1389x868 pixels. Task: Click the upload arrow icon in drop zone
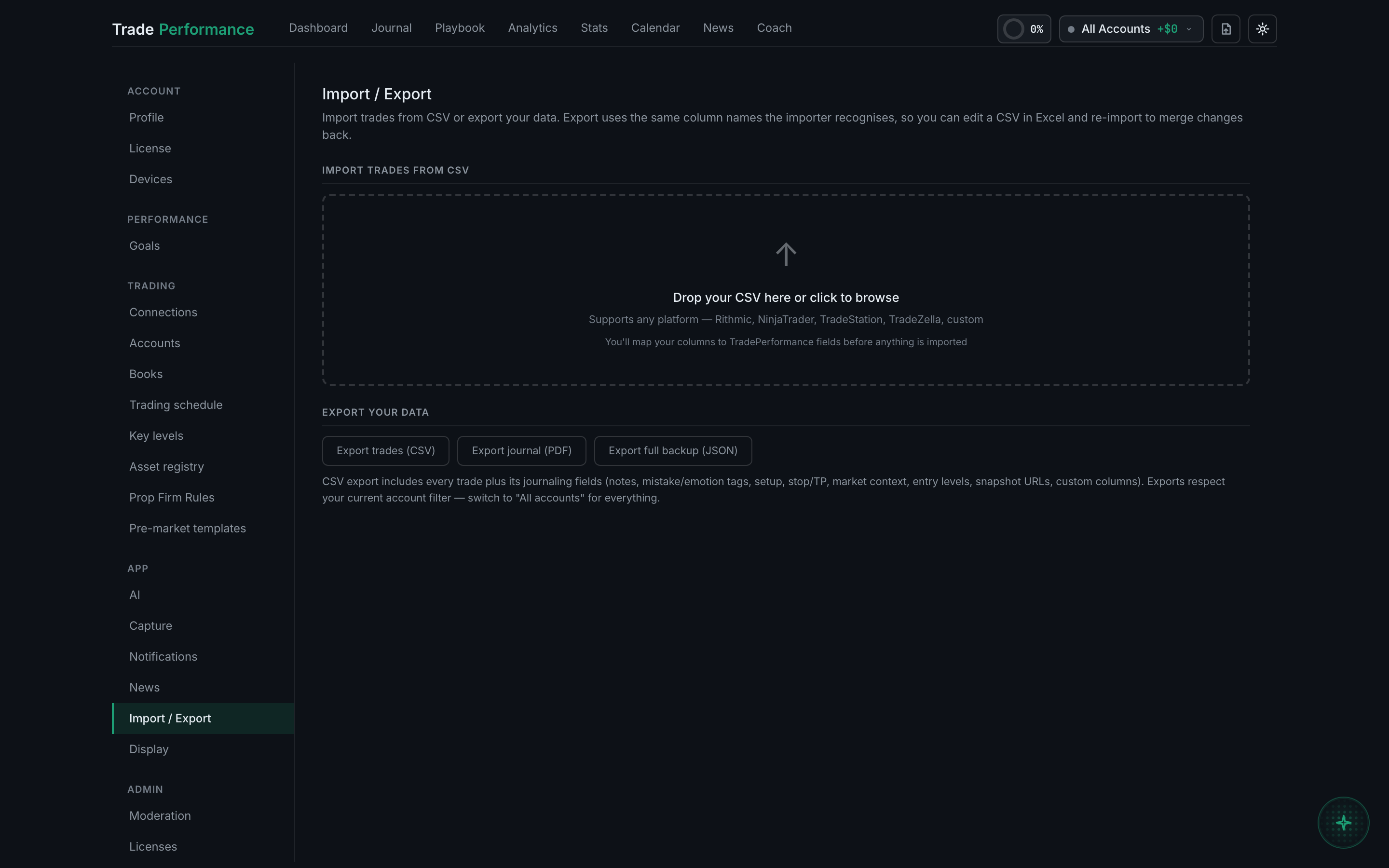(786, 254)
